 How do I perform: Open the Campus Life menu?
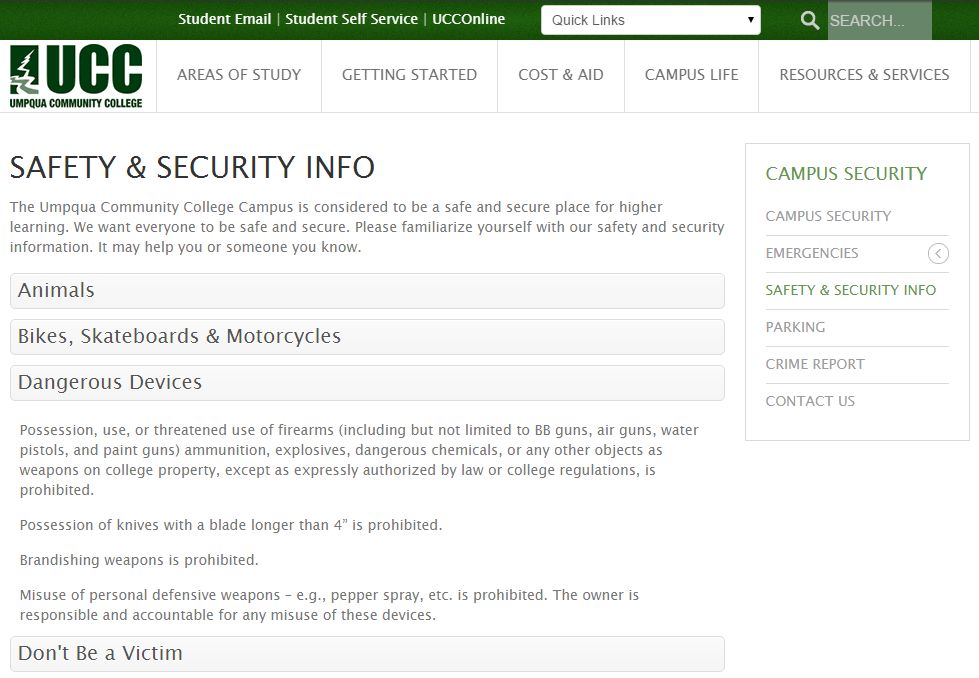click(691, 75)
